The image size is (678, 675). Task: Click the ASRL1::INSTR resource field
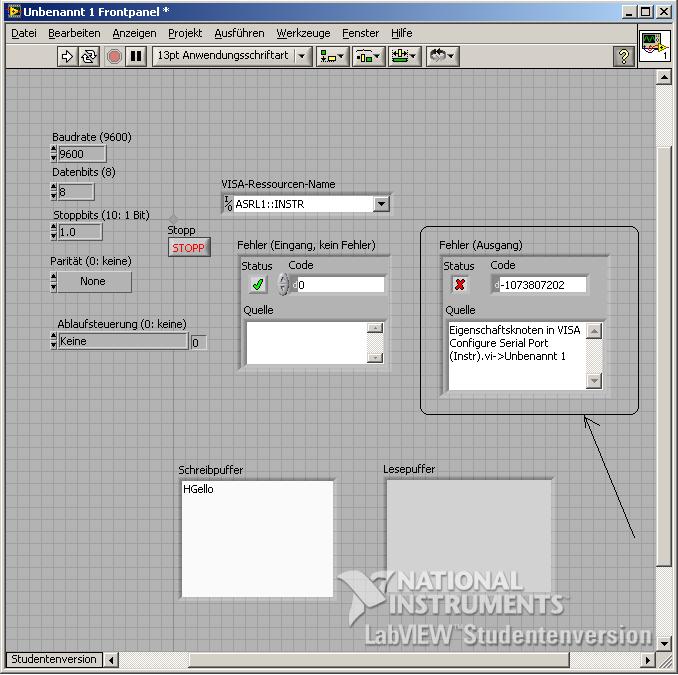coord(304,204)
